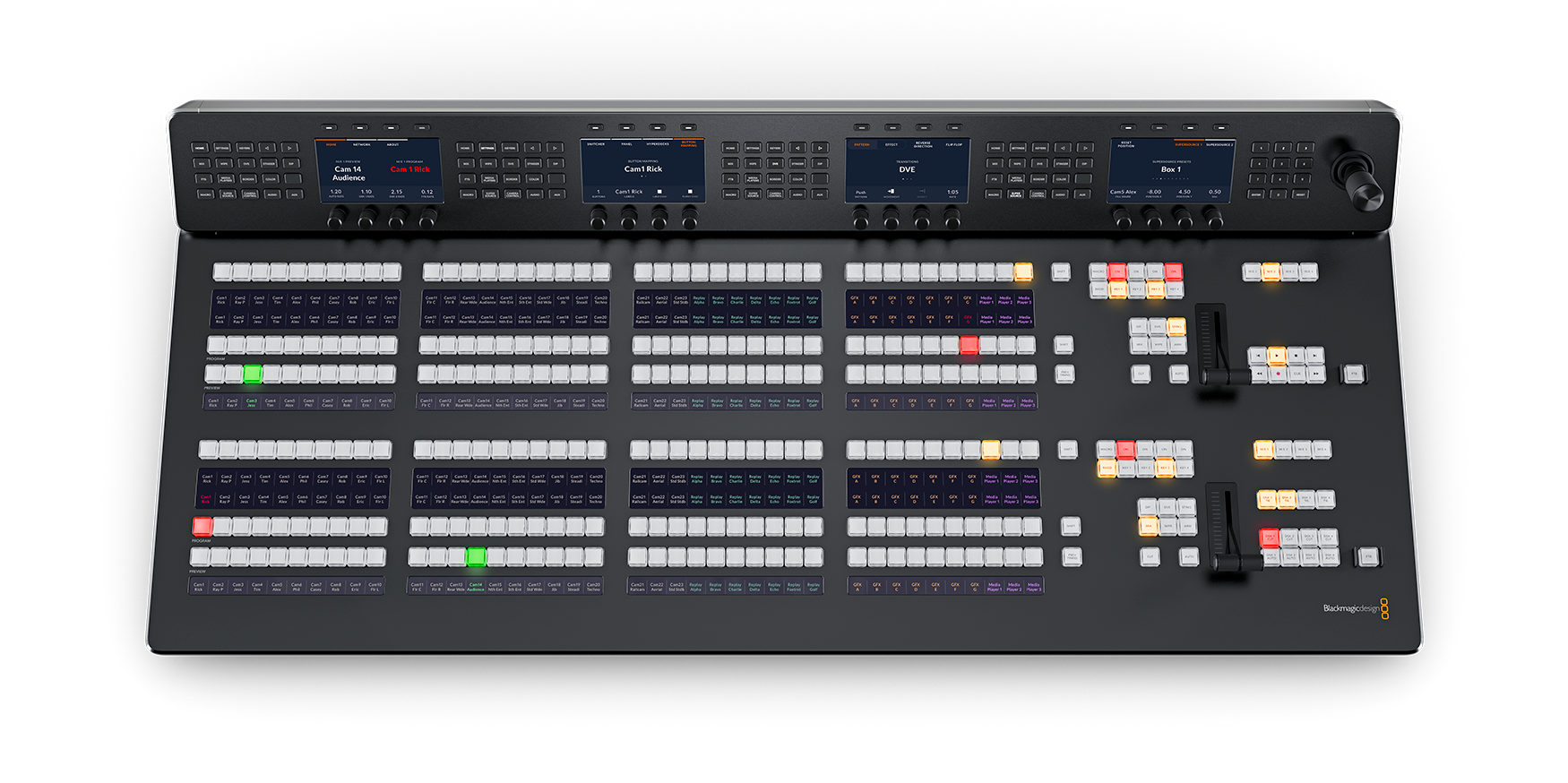This screenshot has width=1568, height=783.
Task: Open the NETWORK tab on the first screen
Action: point(361,144)
